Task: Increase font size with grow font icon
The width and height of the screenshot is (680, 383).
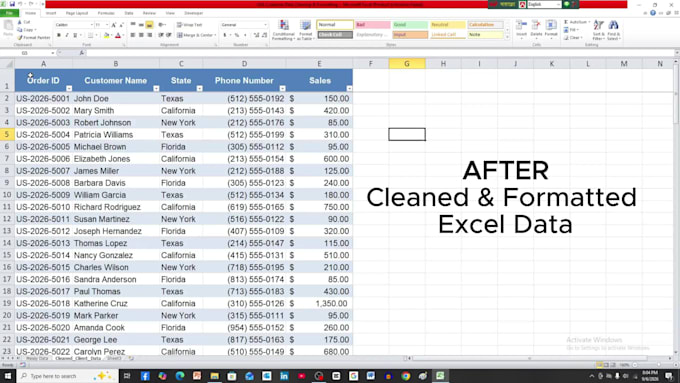Action: (x=114, y=25)
